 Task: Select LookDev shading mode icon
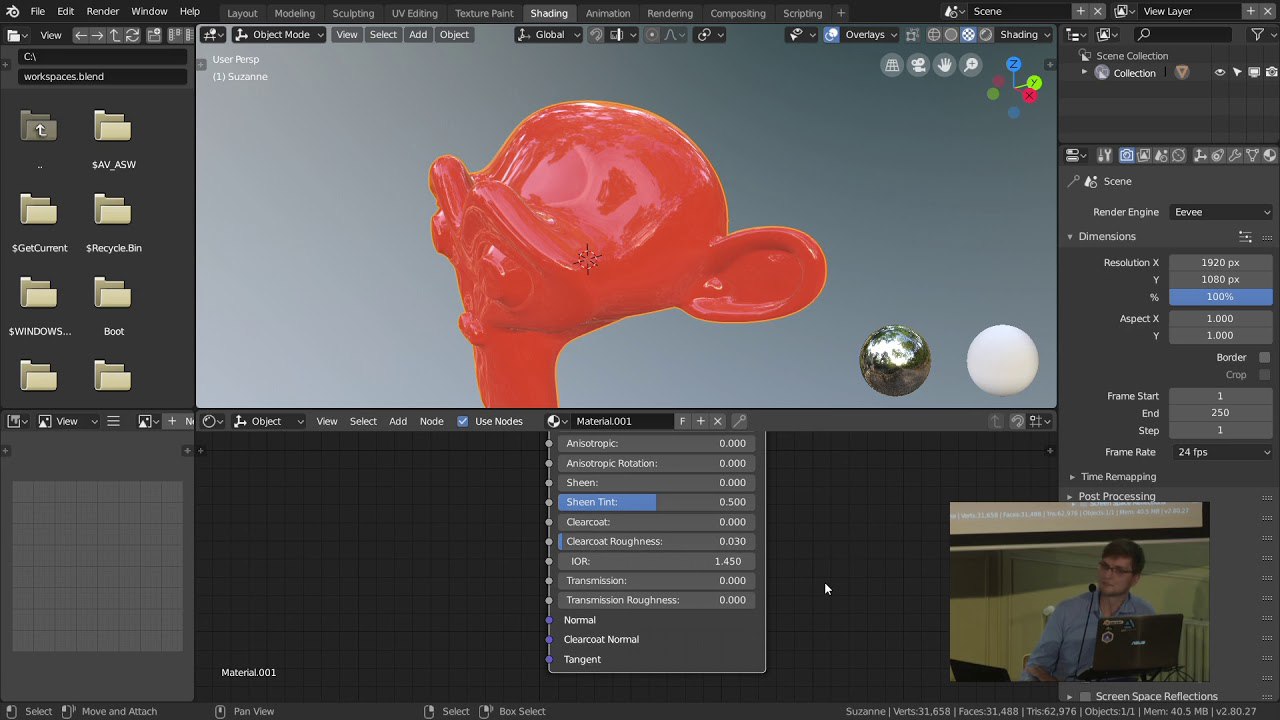[968, 34]
